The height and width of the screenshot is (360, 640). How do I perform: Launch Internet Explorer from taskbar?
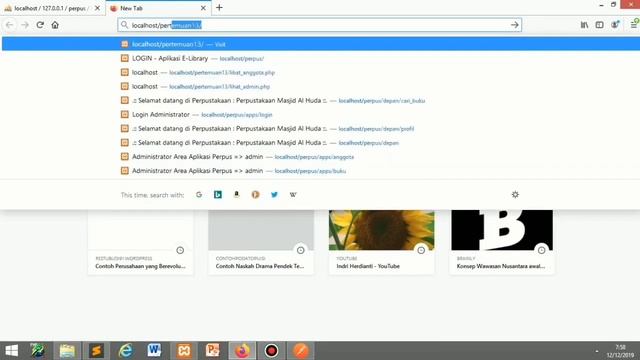125,351
